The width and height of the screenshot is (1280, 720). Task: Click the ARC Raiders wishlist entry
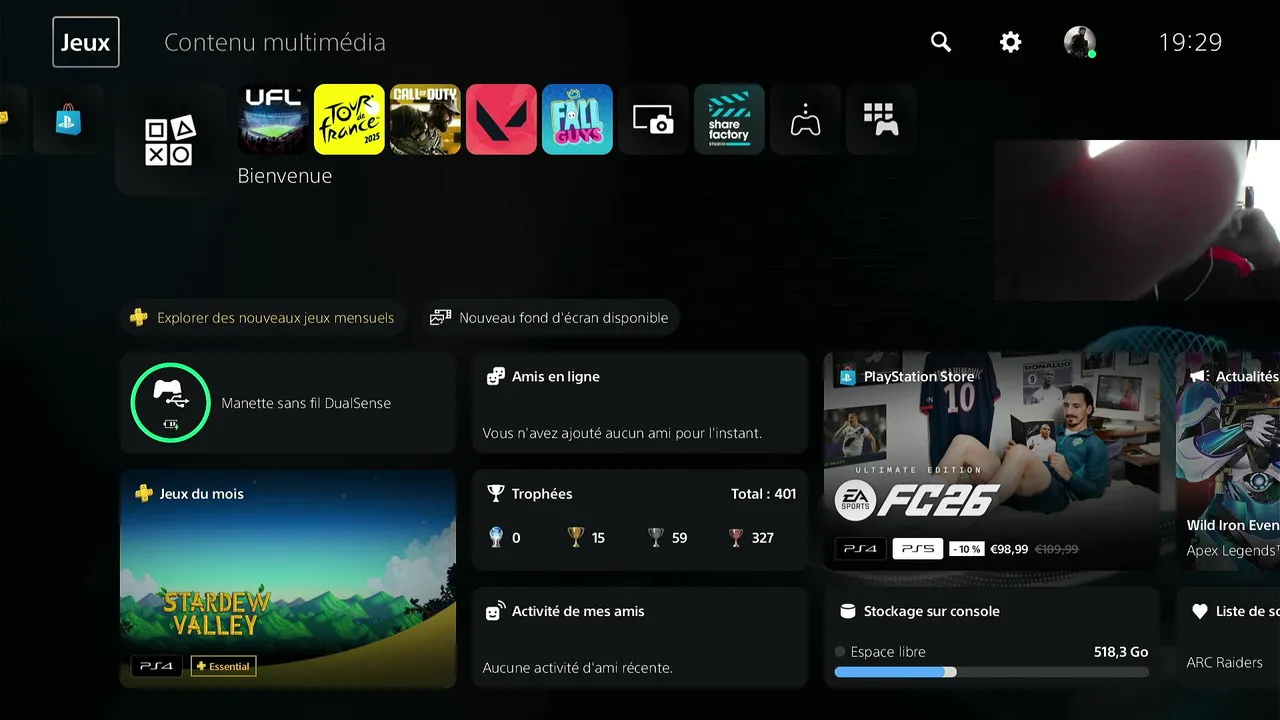(x=1224, y=662)
